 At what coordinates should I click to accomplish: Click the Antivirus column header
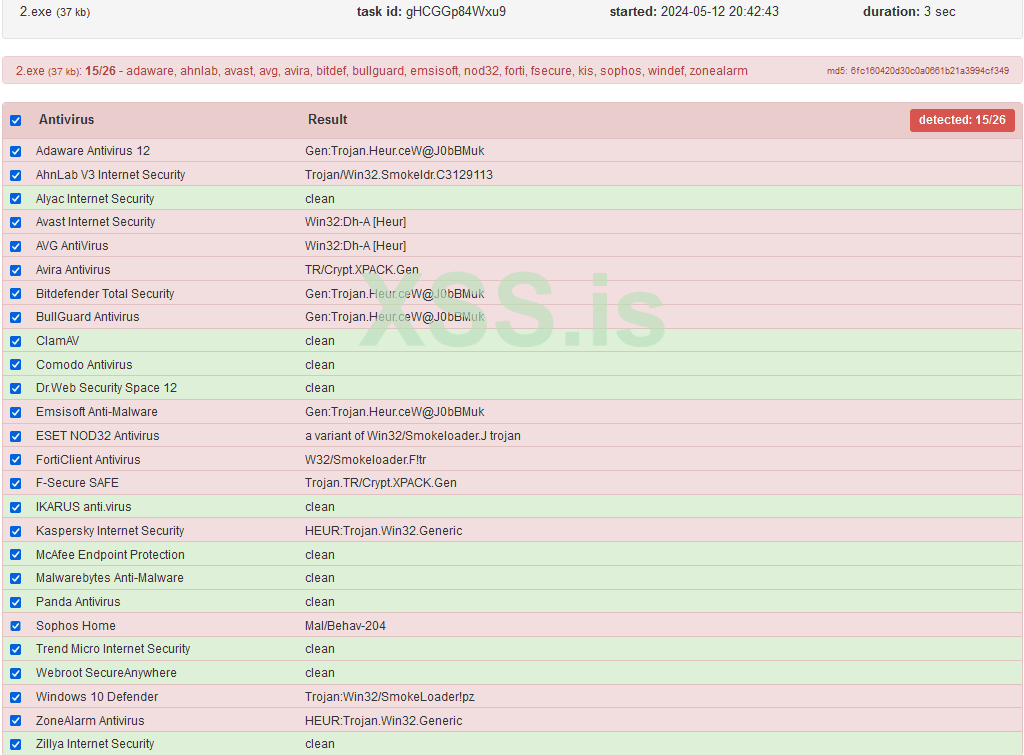point(67,120)
